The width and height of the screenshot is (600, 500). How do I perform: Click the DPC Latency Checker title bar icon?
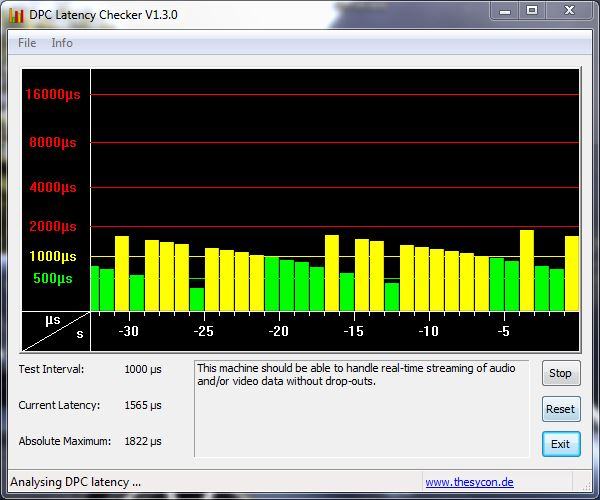(x=16, y=15)
